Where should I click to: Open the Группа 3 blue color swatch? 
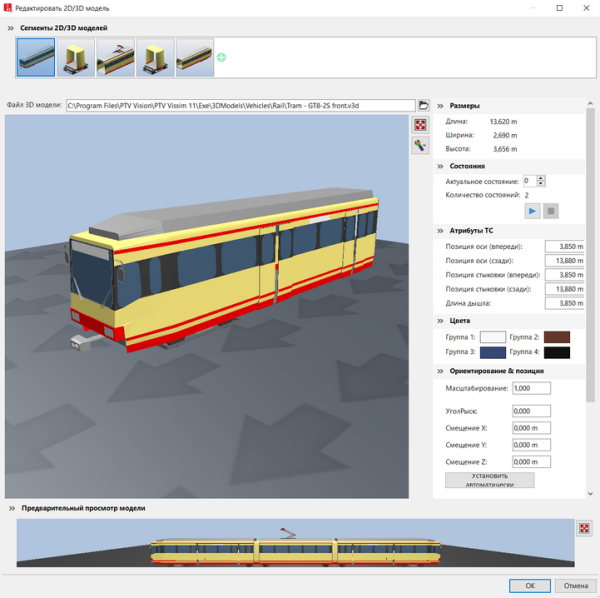[x=493, y=352]
